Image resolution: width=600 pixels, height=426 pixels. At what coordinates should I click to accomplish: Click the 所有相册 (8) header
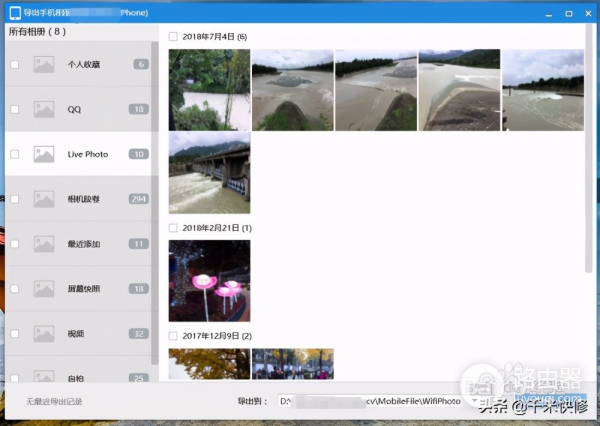coord(38,32)
